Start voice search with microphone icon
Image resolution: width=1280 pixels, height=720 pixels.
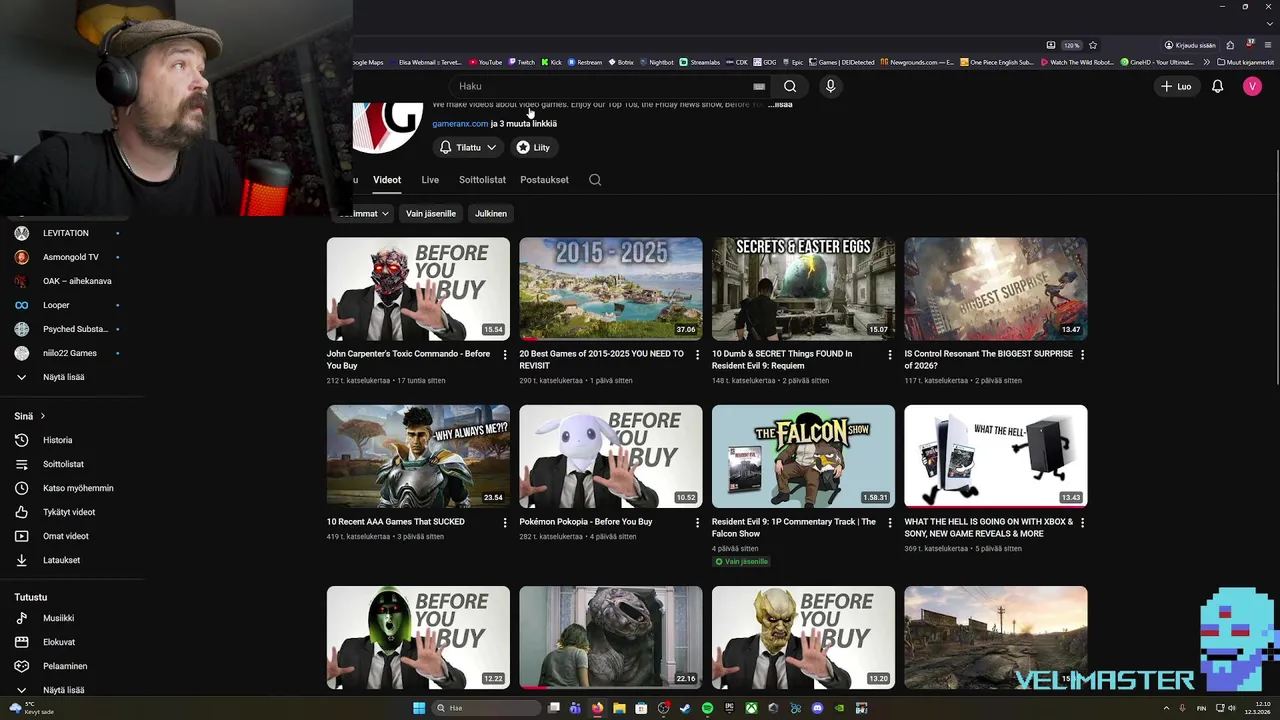point(830,86)
